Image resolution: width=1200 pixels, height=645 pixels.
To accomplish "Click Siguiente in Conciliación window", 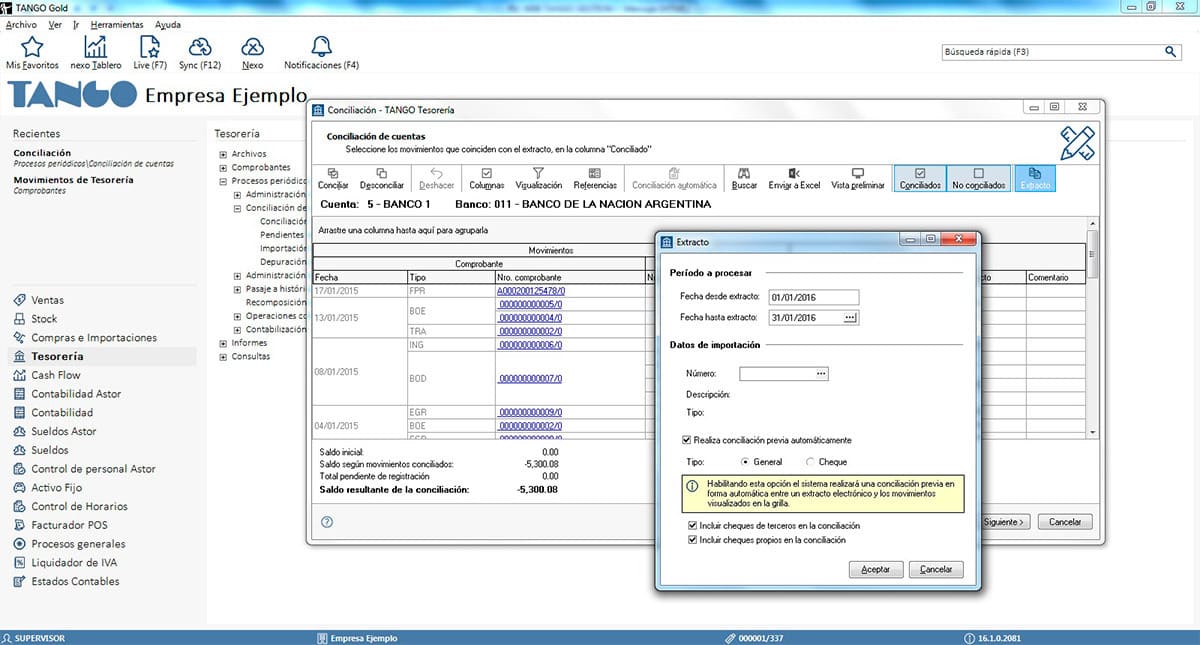I will point(1003,522).
